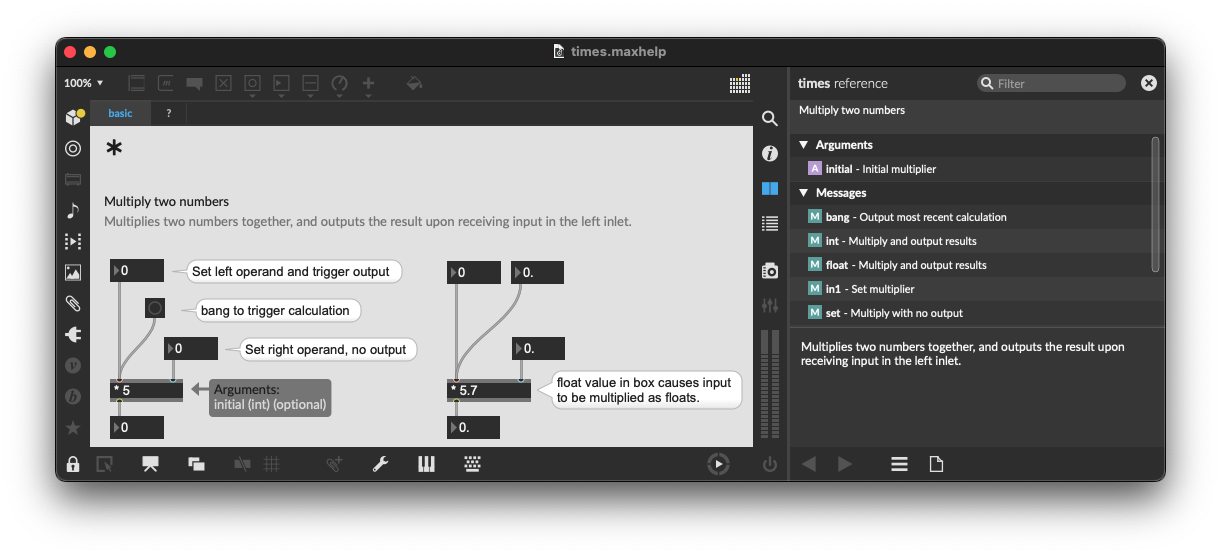1221x555 pixels.
Task: Click the * 5 multiply object box
Action: point(146,390)
